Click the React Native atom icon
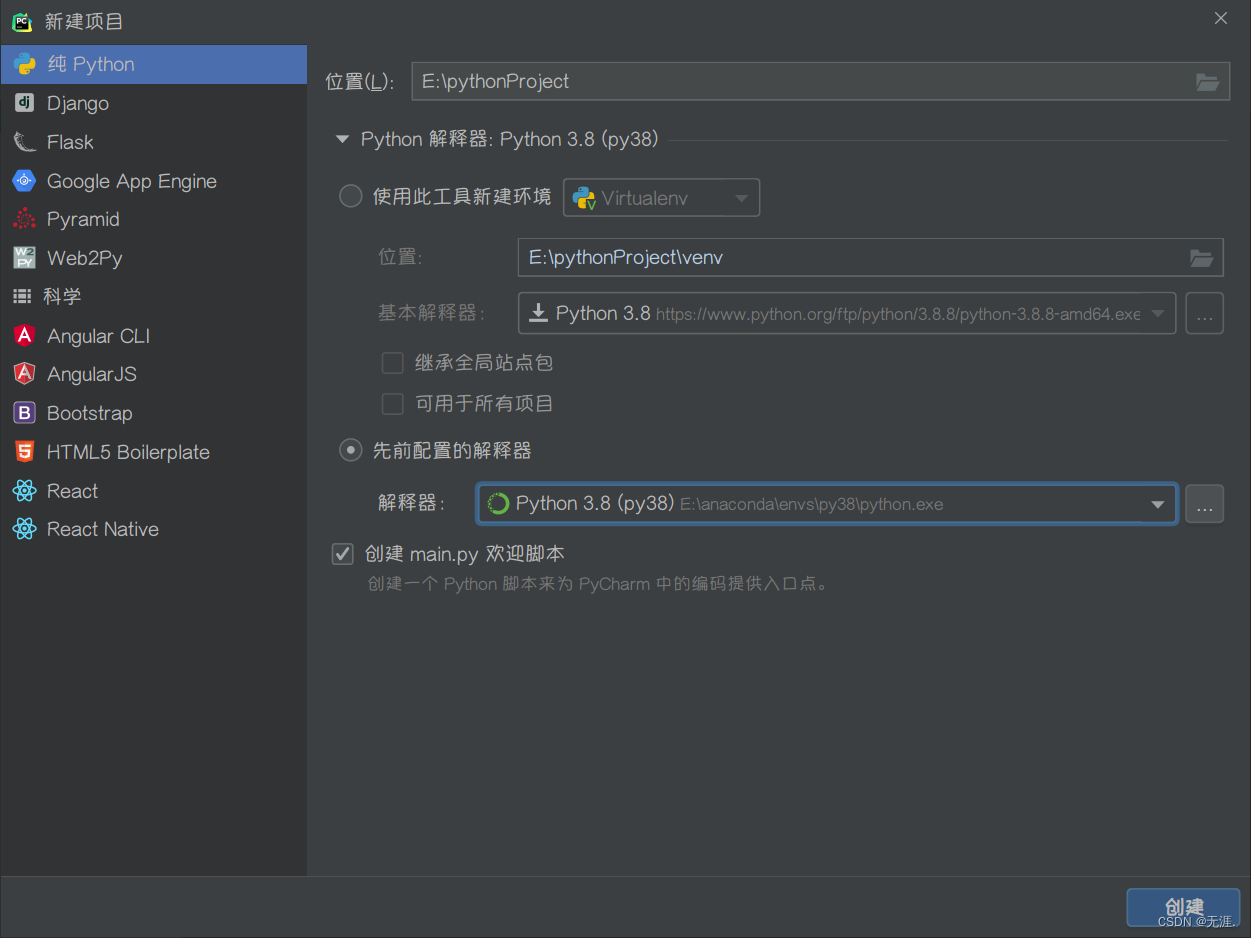Screen dimensions: 1251x938 click(24, 529)
